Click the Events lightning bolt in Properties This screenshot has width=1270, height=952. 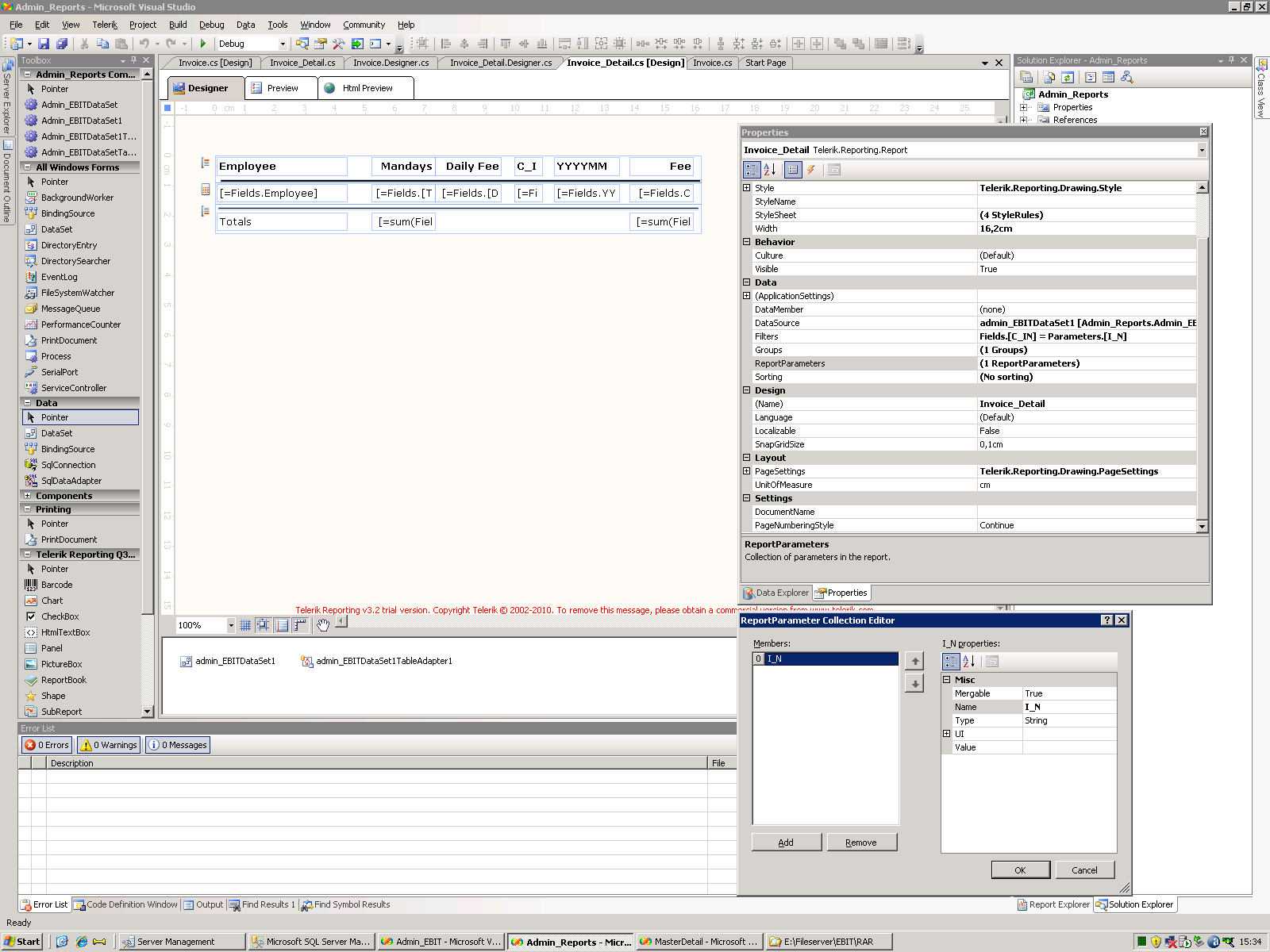click(811, 169)
